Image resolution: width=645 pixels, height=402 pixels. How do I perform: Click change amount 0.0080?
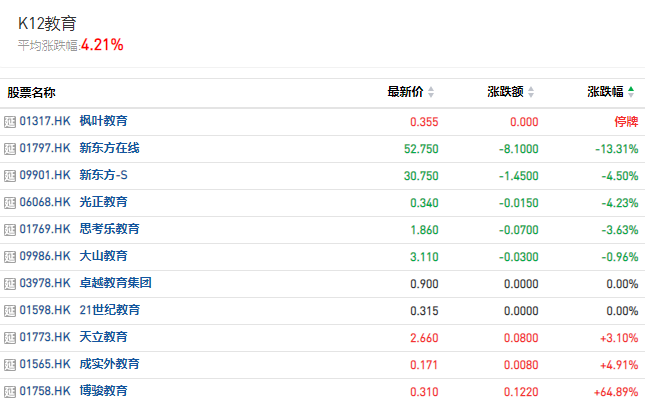coord(521,365)
